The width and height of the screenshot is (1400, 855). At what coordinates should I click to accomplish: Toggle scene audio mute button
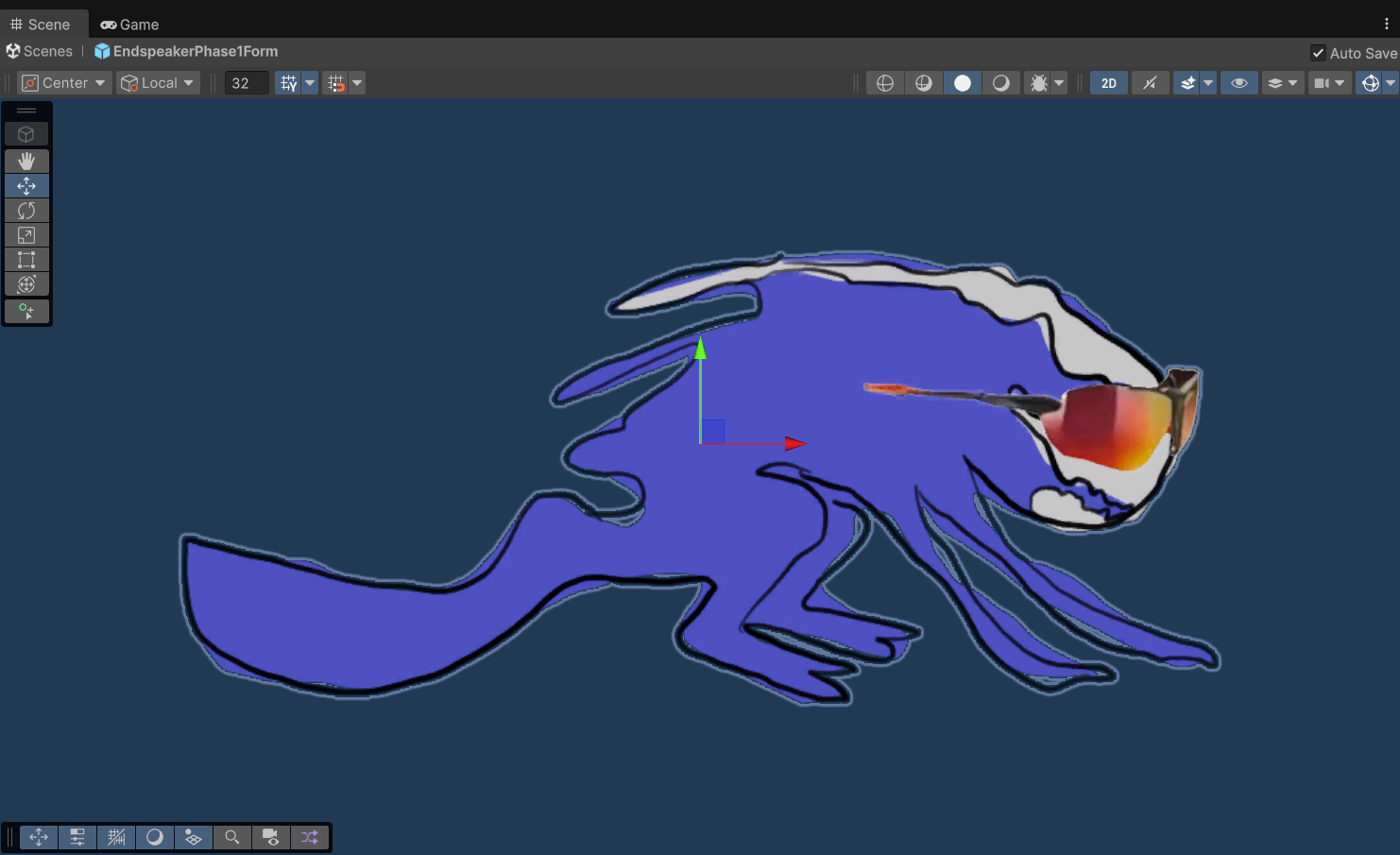pos(1150,83)
